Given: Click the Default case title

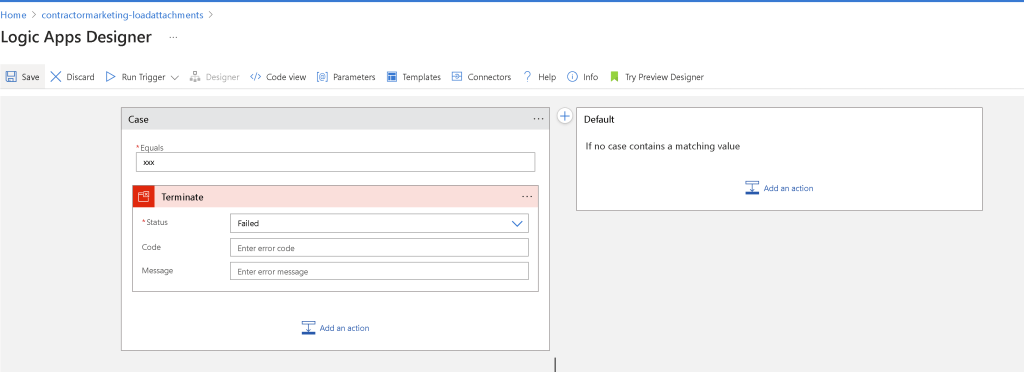Looking at the screenshot, I should coord(598,120).
